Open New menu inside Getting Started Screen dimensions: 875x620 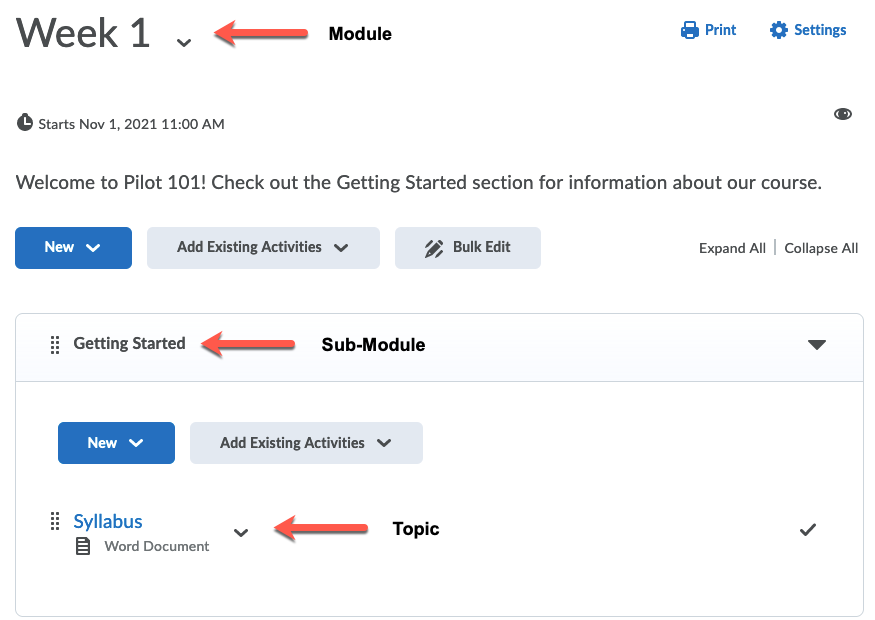[116, 443]
